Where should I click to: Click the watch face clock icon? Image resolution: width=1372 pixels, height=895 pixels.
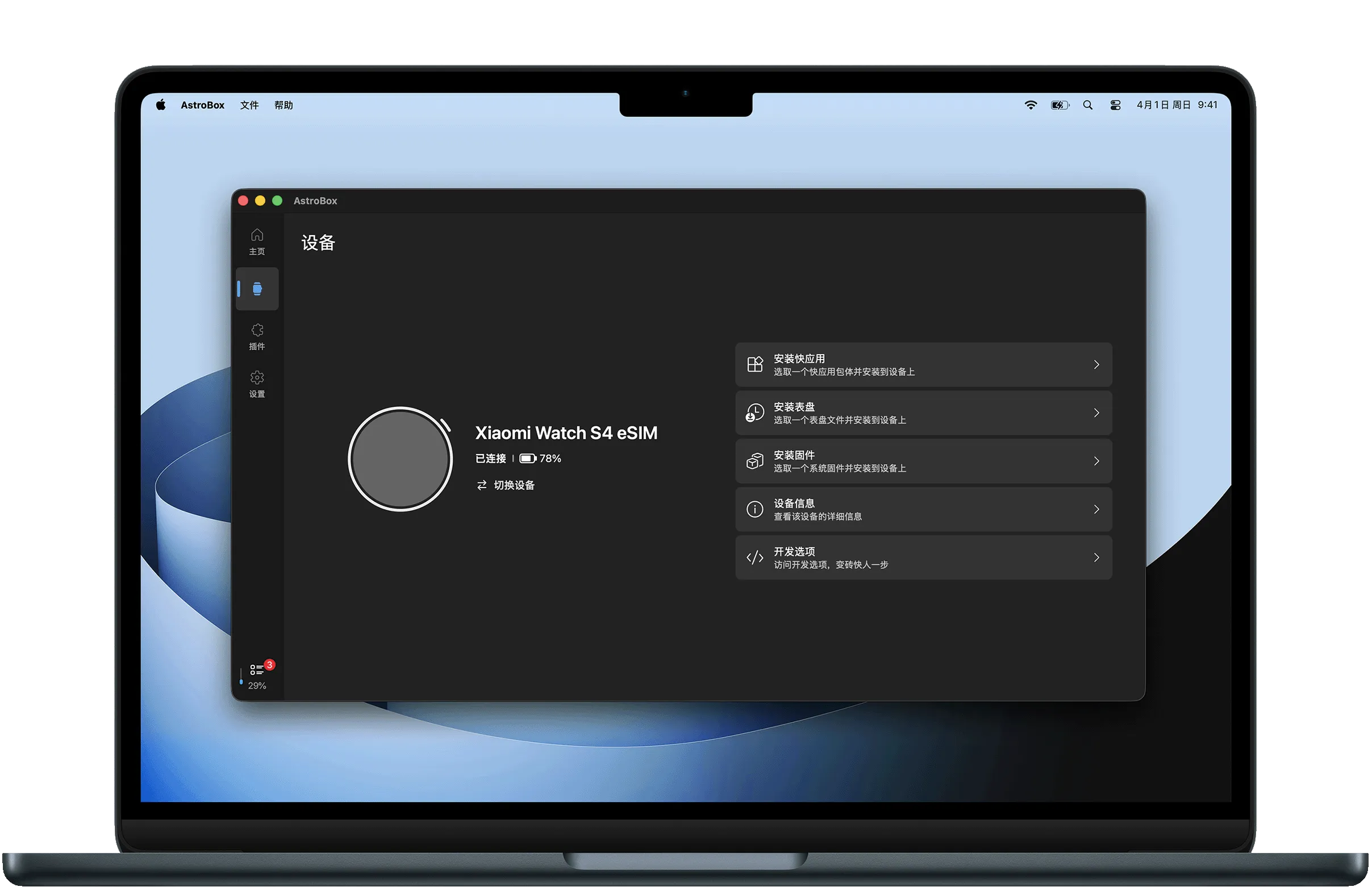(755, 413)
